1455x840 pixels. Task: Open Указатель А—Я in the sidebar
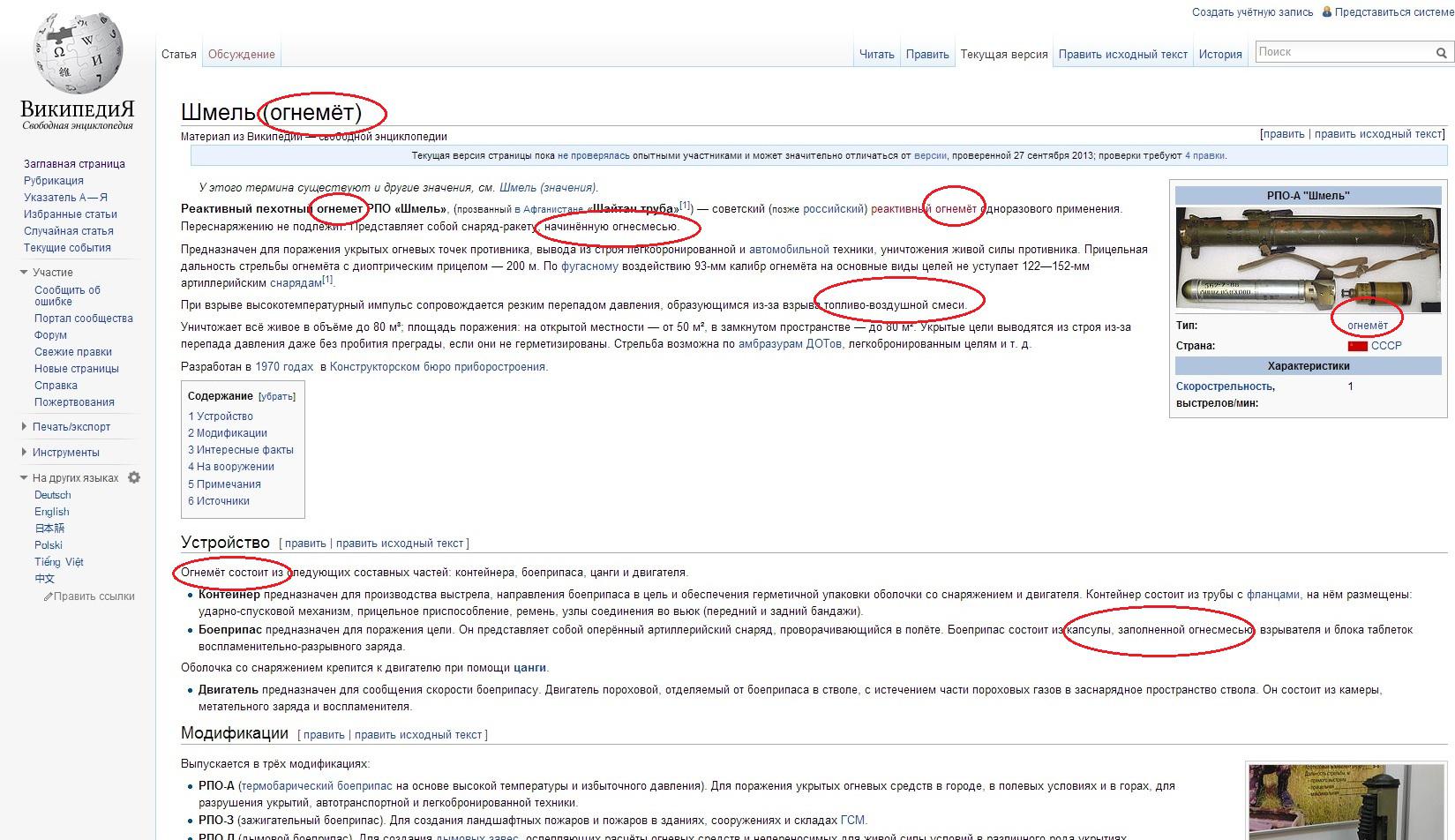coord(65,198)
